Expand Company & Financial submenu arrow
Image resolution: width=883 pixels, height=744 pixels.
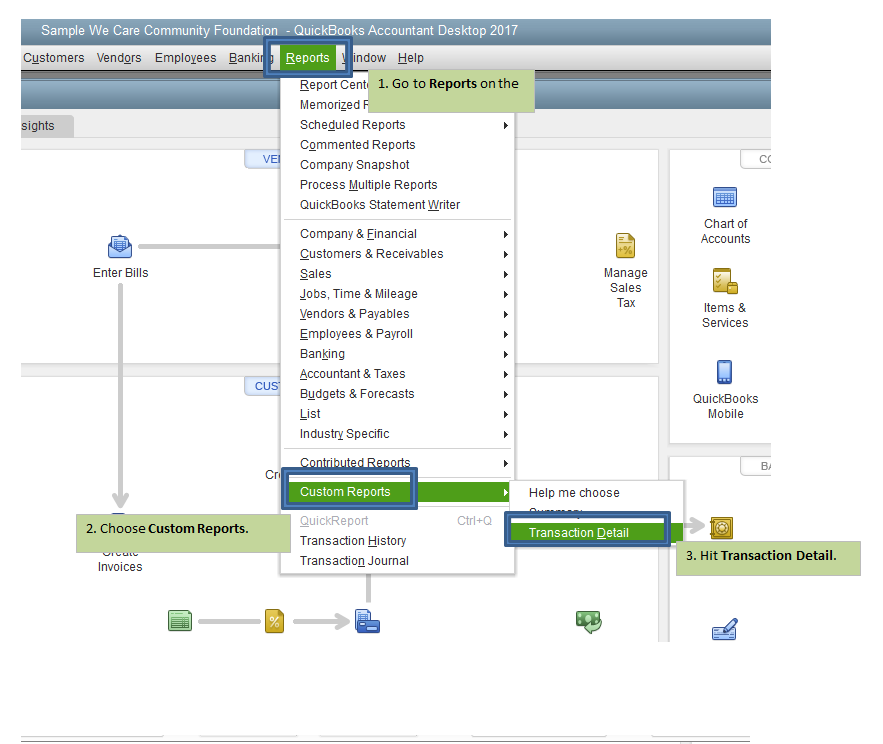tap(506, 234)
